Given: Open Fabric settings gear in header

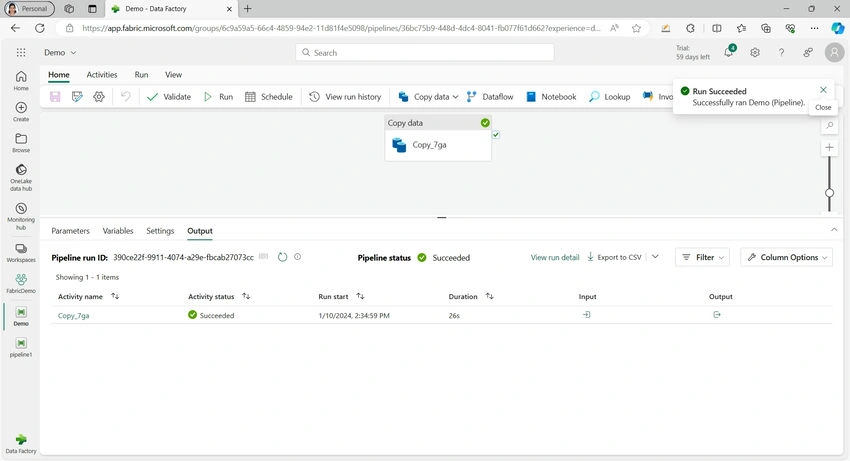Looking at the screenshot, I should 755,53.
